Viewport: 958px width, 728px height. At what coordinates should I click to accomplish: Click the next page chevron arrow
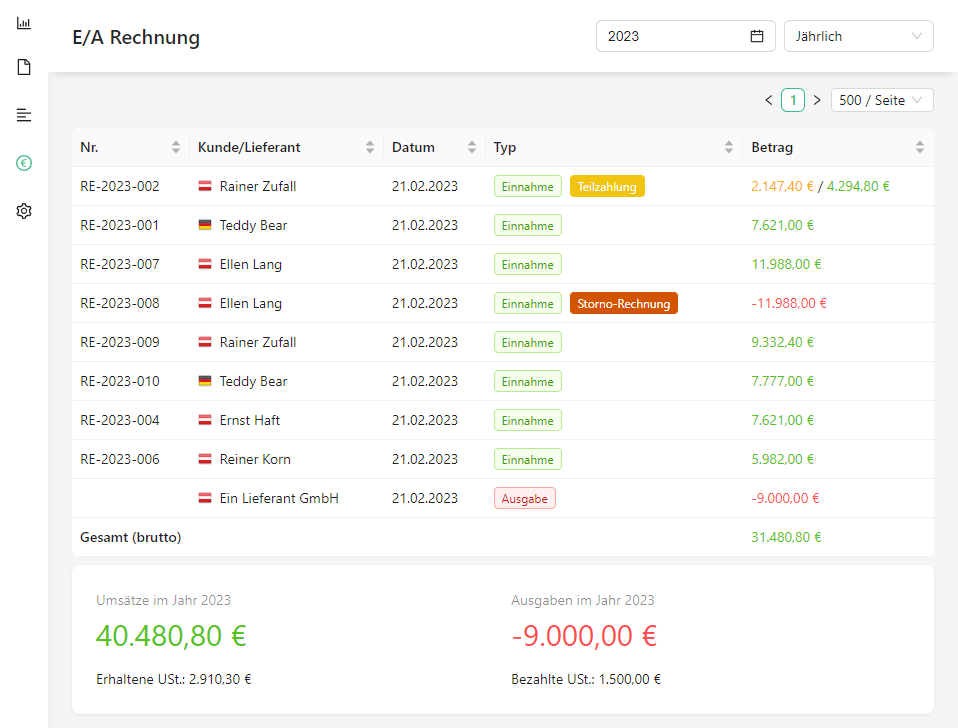coord(817,100)
